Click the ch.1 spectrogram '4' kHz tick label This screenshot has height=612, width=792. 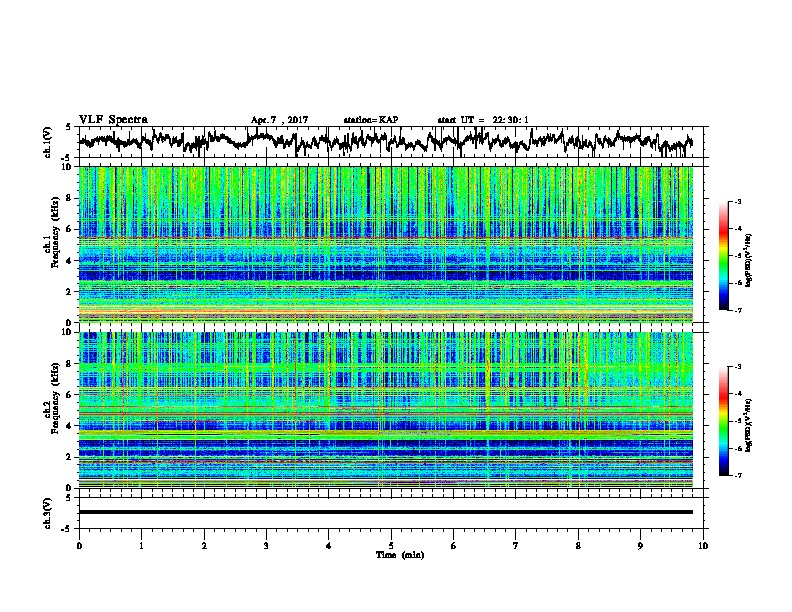(70, 261)
